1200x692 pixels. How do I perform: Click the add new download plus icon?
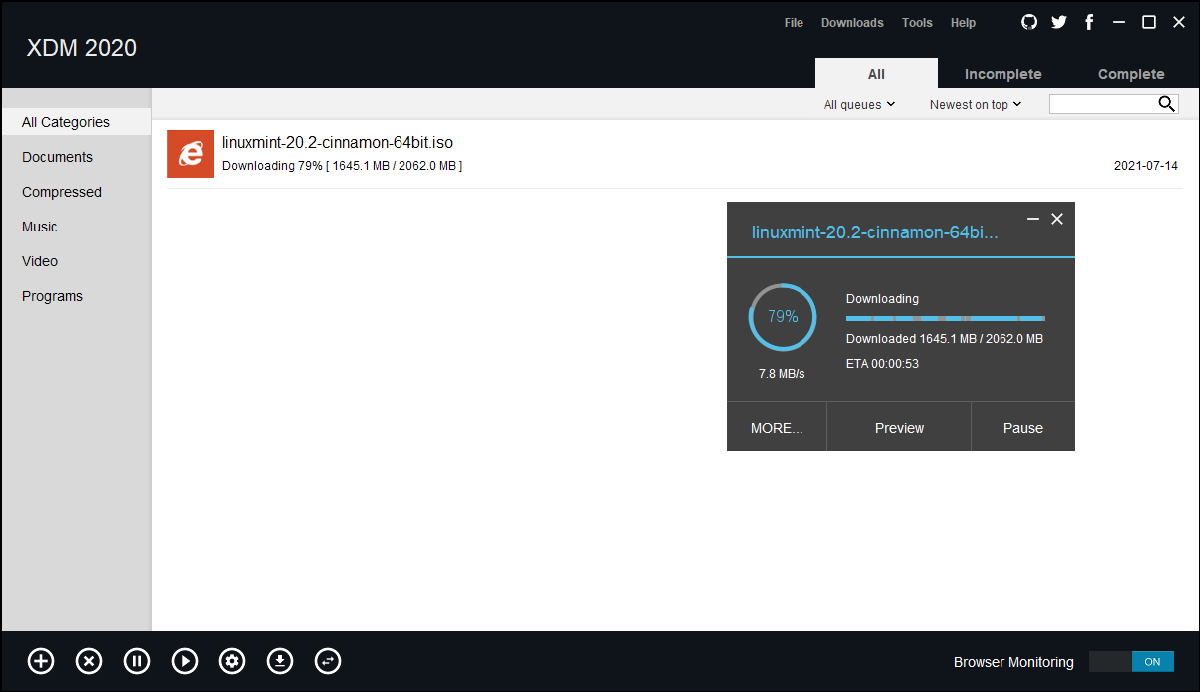pos(41,661)
